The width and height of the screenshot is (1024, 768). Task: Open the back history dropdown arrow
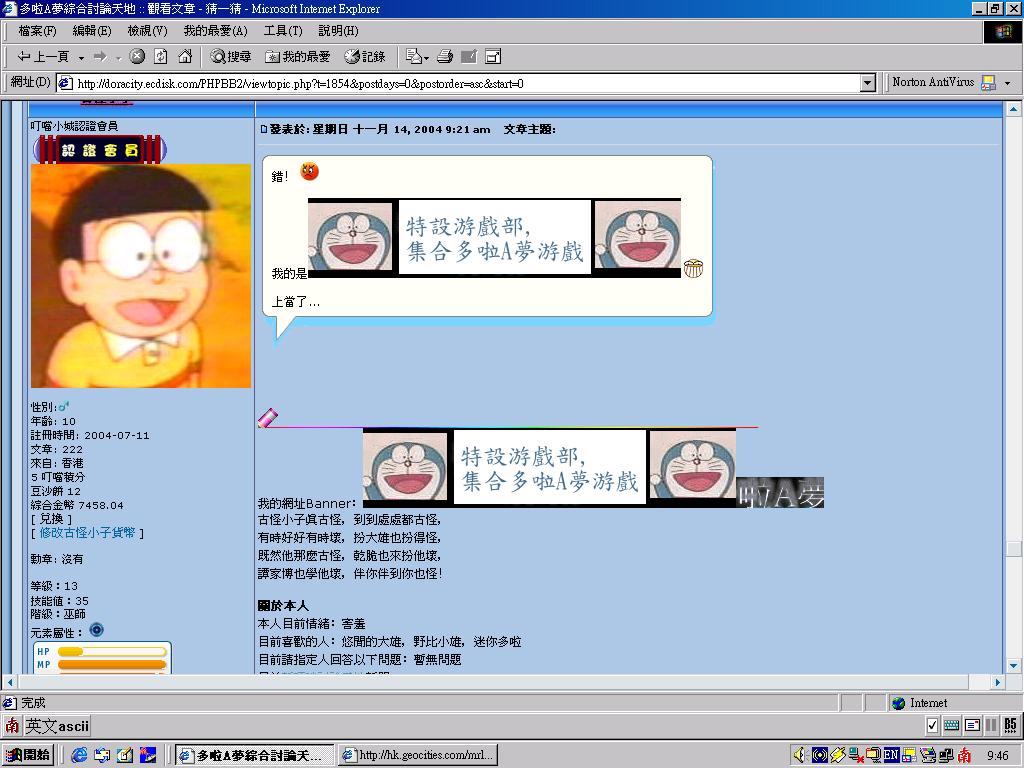(x=81, y=57)
